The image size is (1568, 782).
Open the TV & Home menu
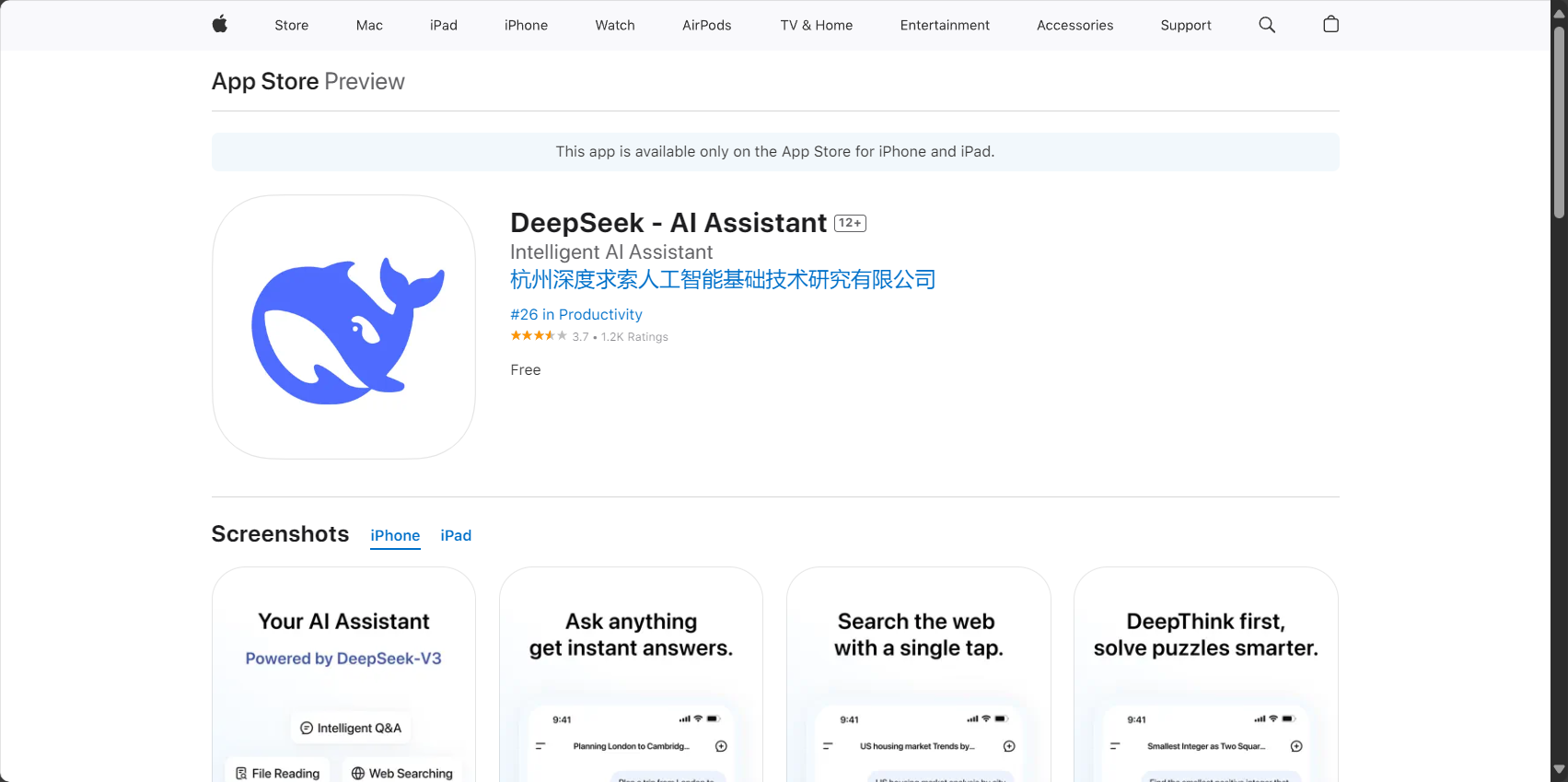816,25
